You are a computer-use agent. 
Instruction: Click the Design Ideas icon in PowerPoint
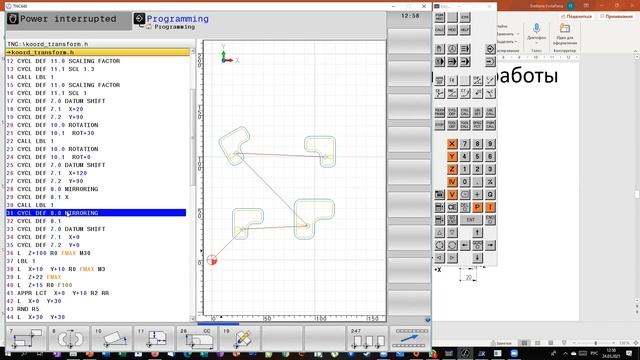(x=565, y=29)
